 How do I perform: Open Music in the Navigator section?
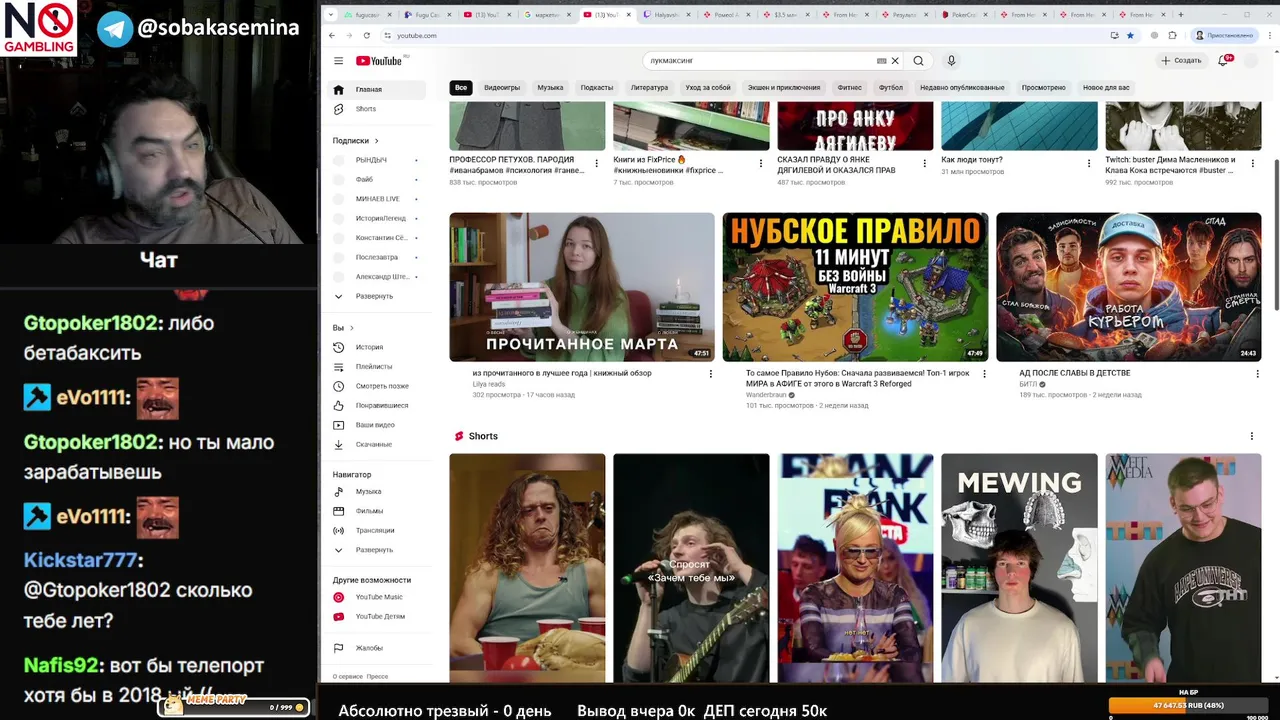(378, 492)
